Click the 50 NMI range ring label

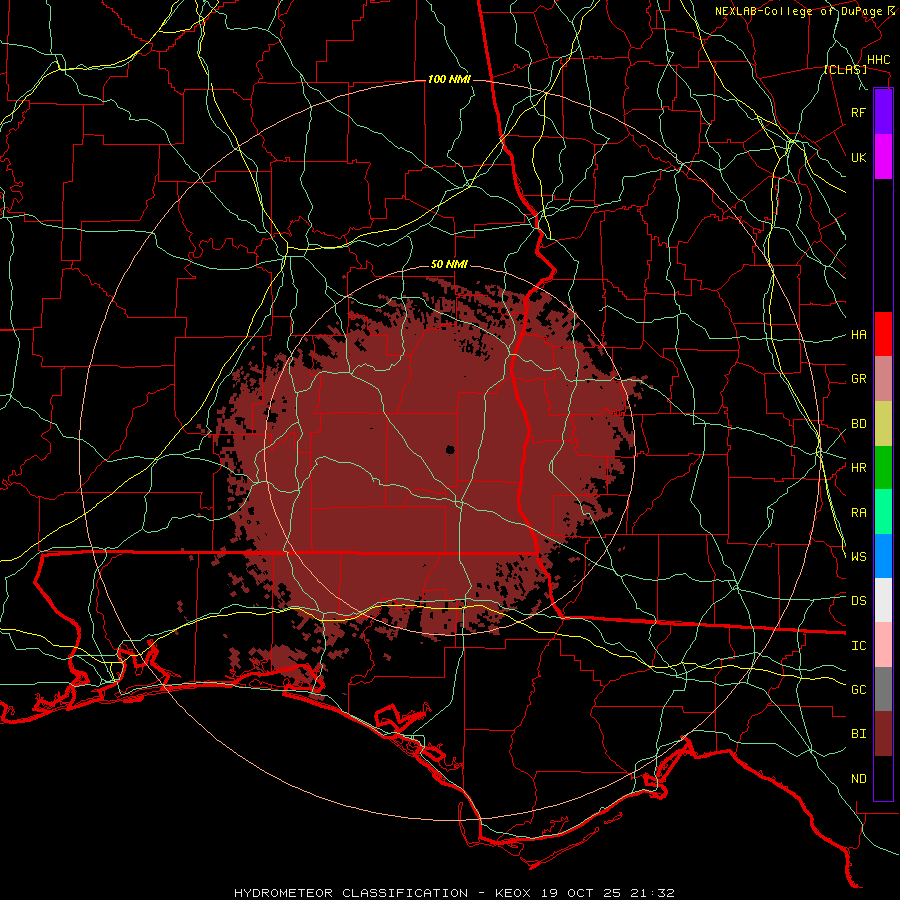click(x=449, y=264)
